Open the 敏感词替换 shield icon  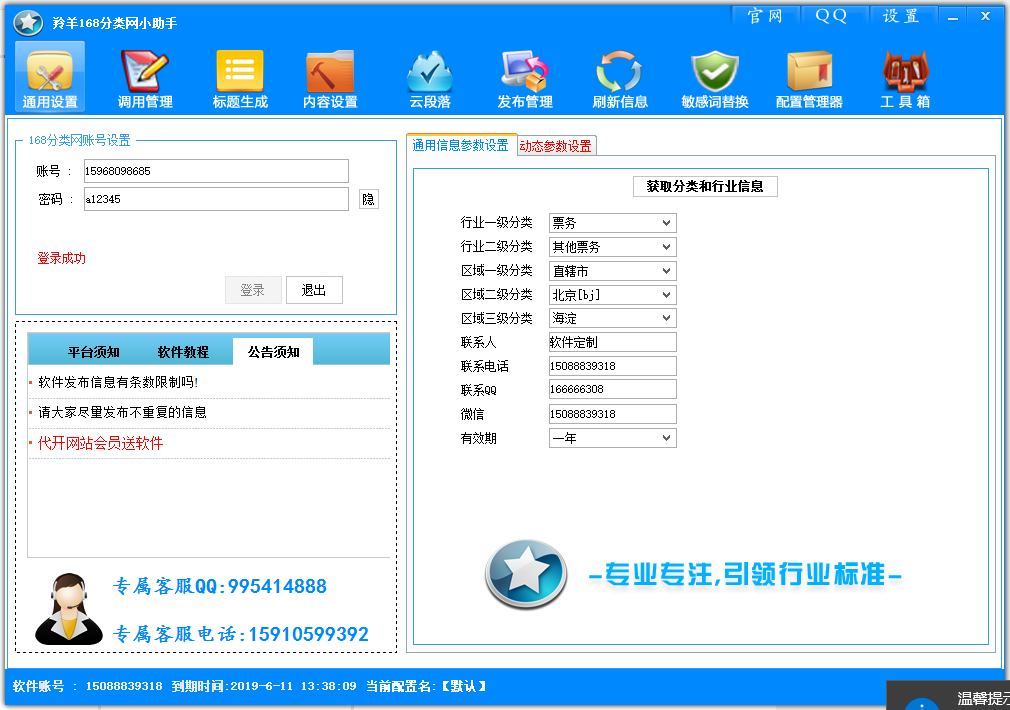pyautogui.click(x=714, y=79)
